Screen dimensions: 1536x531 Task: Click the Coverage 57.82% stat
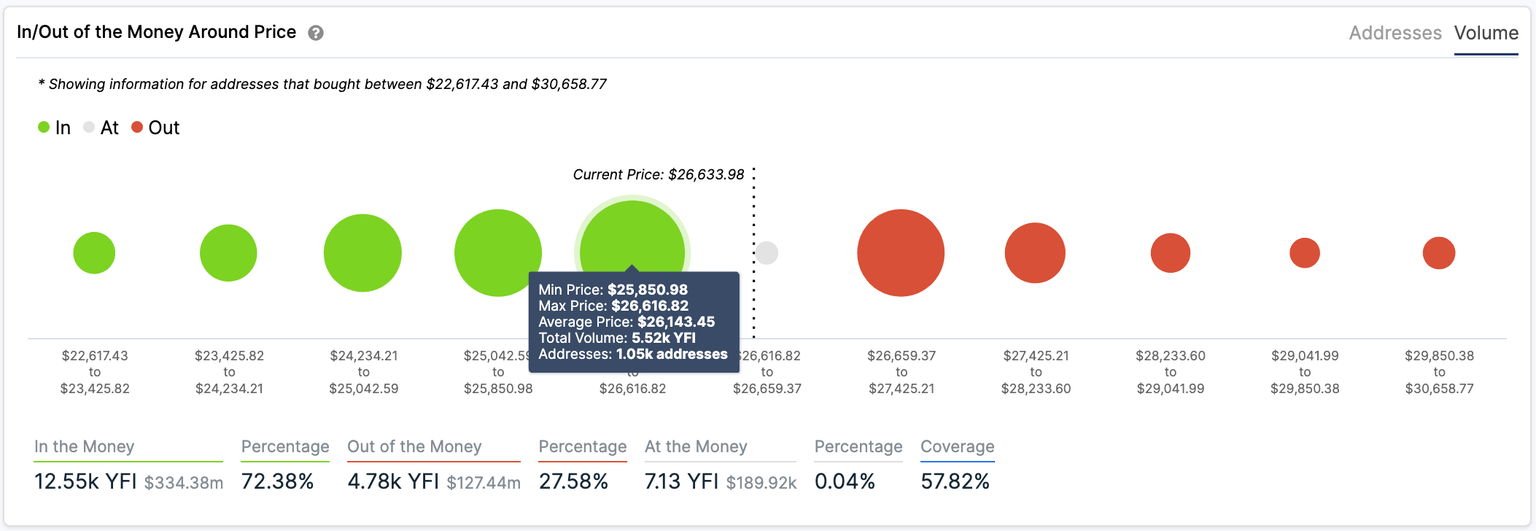click(955, 482)
